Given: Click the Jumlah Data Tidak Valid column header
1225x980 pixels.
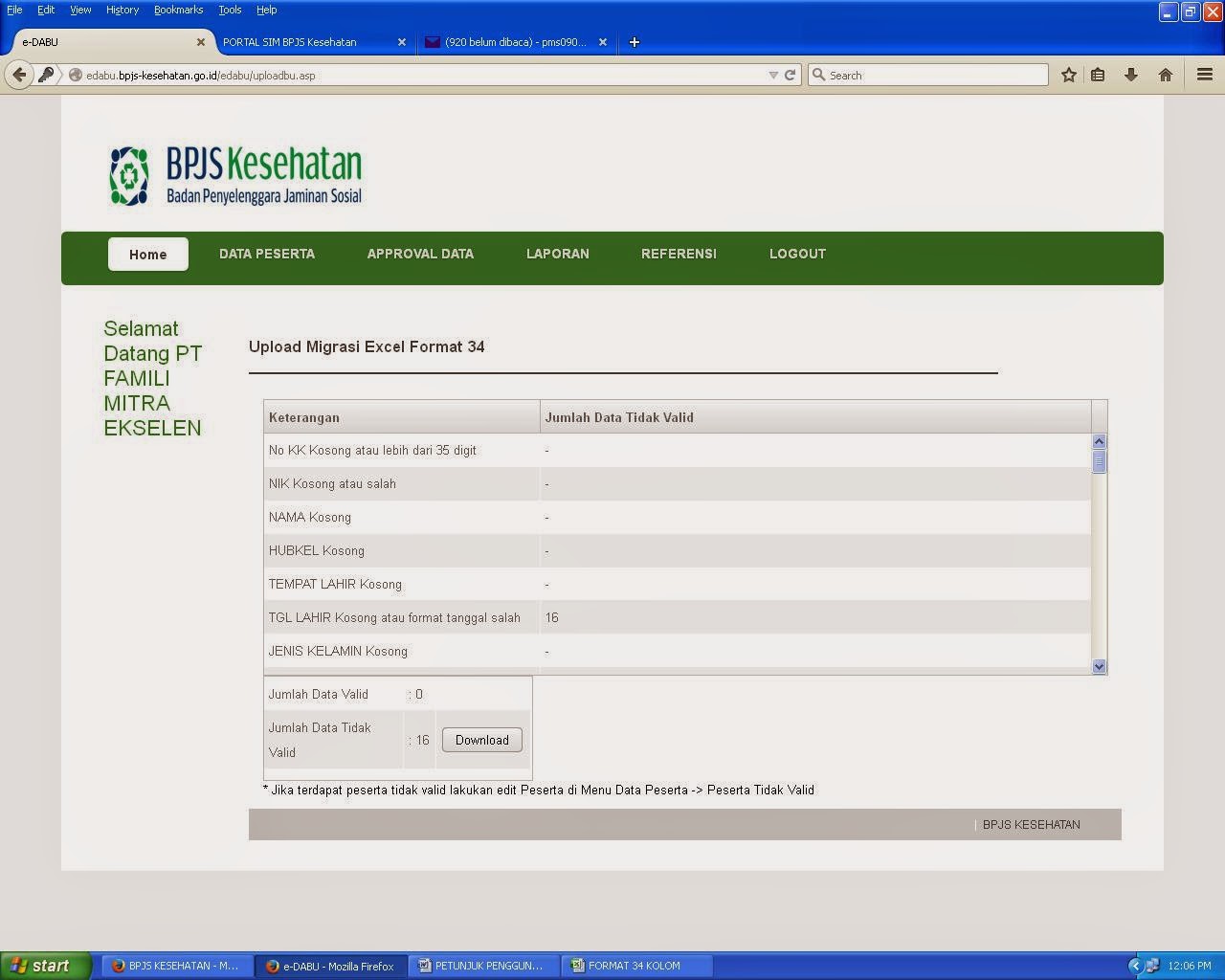Looking at the screenshot, I should [815, 417].
